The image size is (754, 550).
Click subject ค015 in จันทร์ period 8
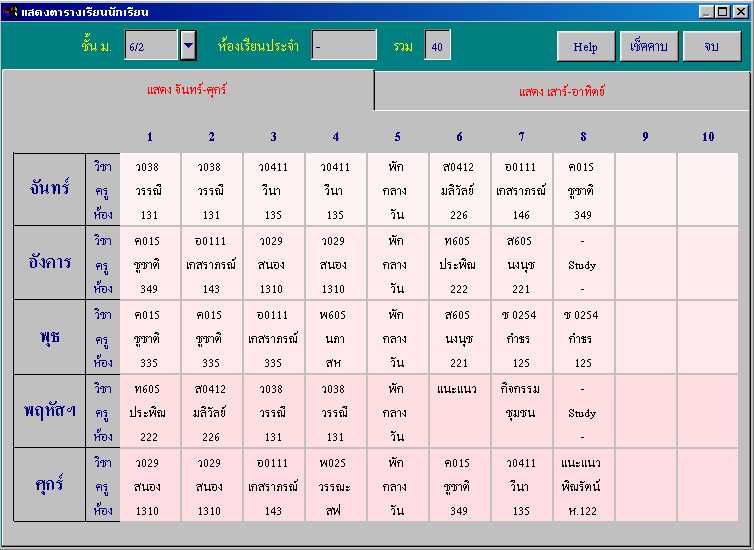(x=581, y=167)
